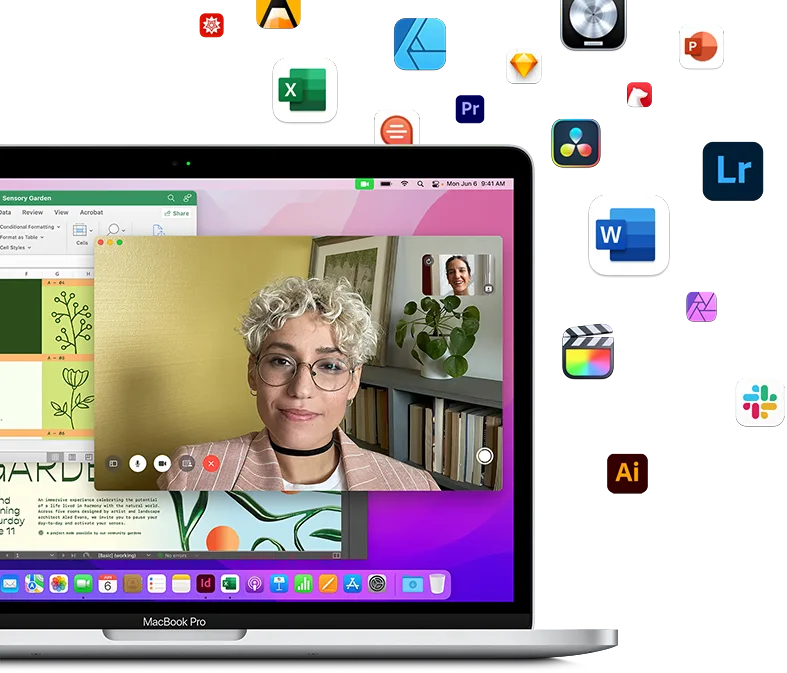Open Calendar from the Dock
Image resolution: width=787 pixels, height=673 pixels.
[107, 584]
